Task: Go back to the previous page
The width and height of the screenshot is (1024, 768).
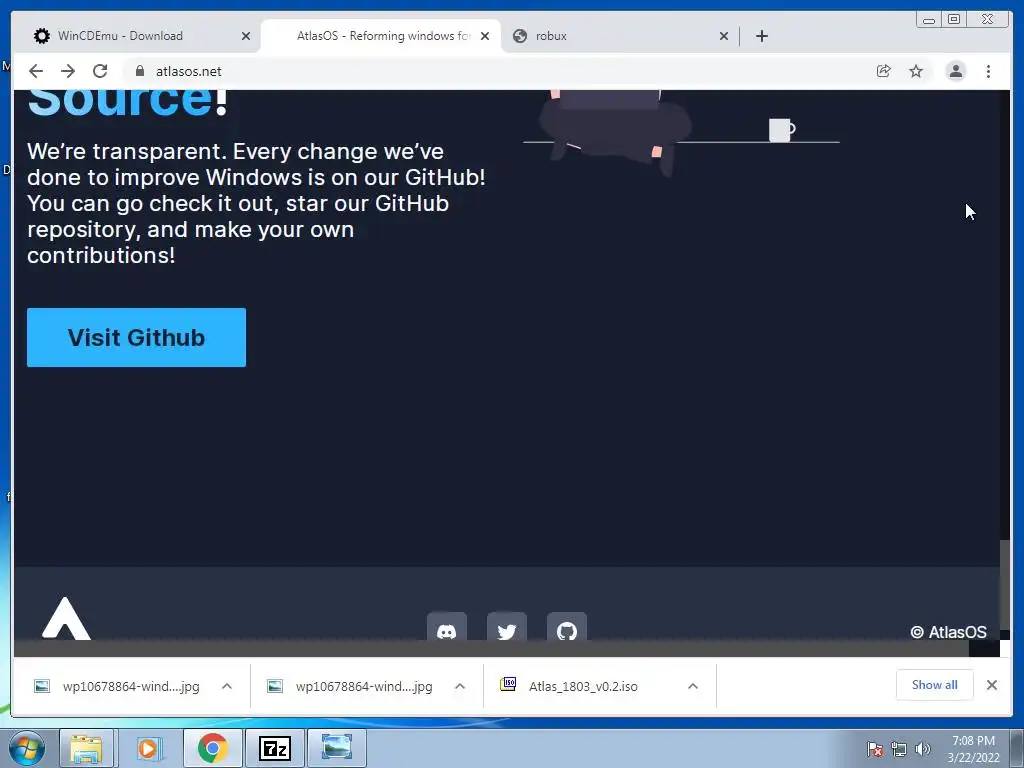Action: 36,71
